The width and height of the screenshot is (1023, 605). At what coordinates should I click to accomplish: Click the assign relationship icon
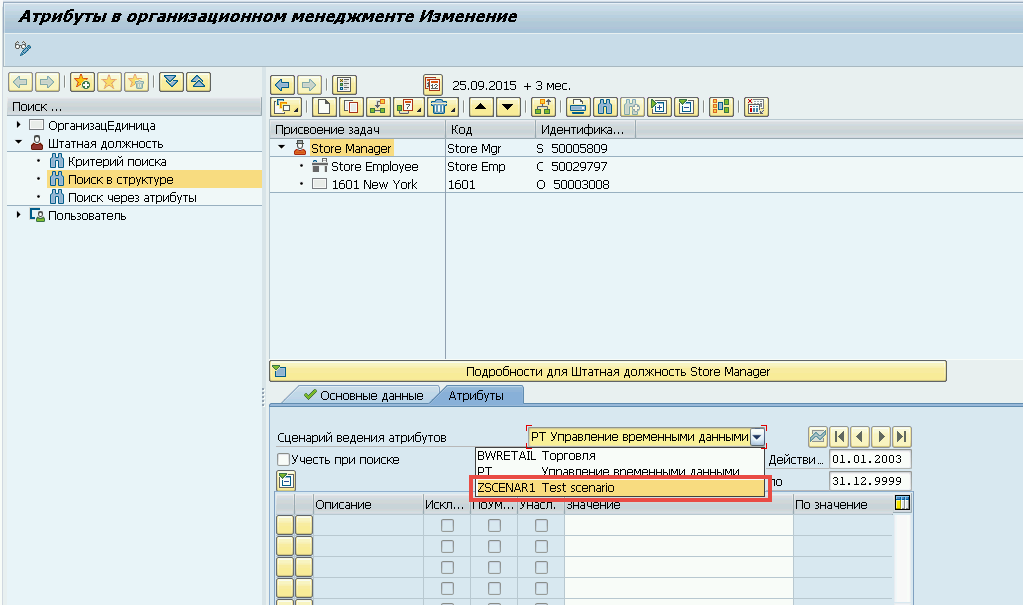pos(378,106)
